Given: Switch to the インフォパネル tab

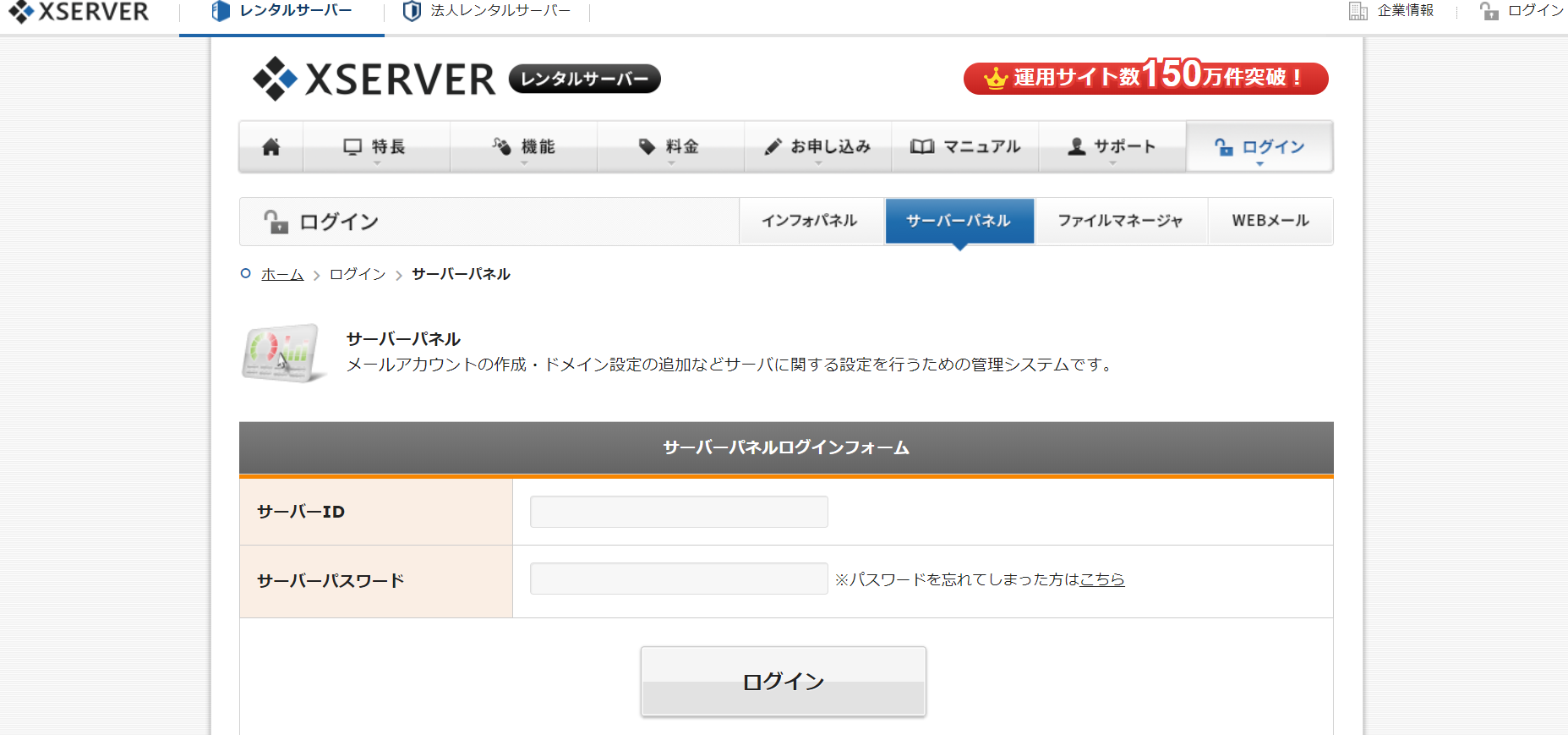Looking at the screenshot, I should pyautogui.click(x=811, y=221).
